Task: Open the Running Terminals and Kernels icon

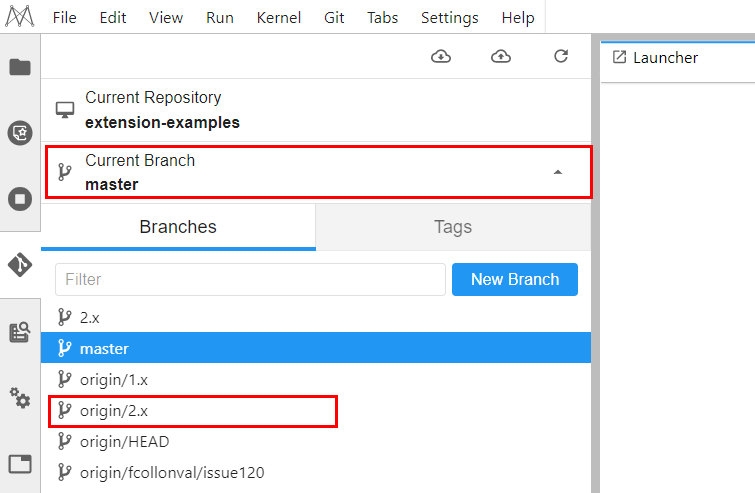Action: (x=20, y=199)
